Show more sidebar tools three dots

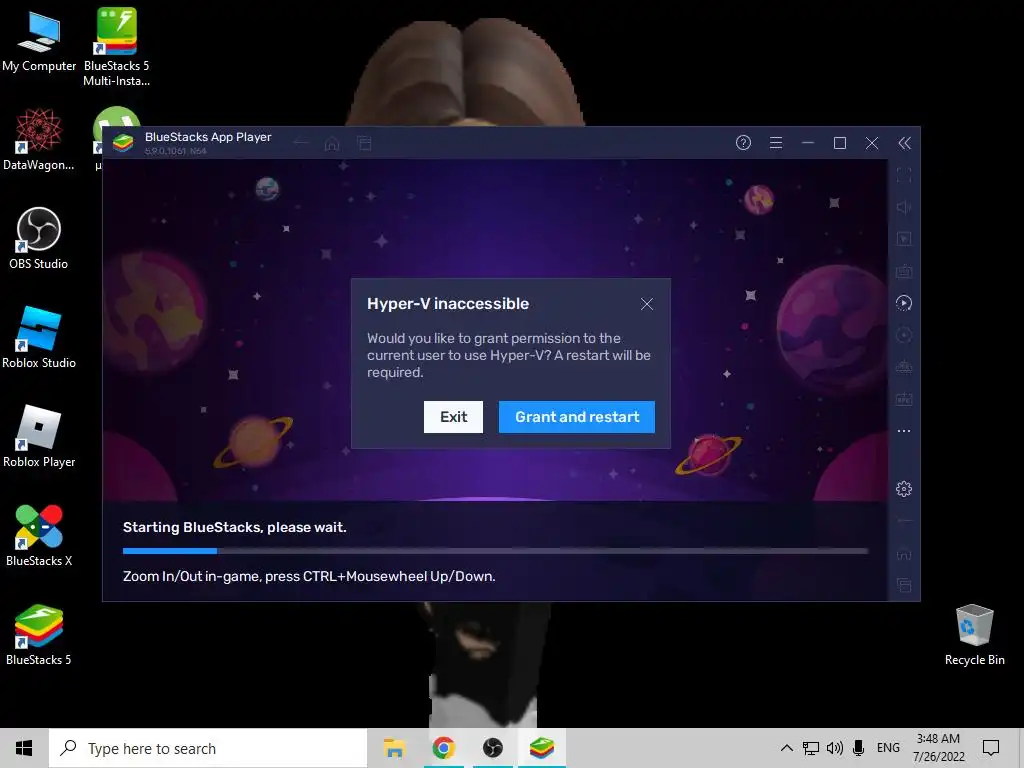904,431
